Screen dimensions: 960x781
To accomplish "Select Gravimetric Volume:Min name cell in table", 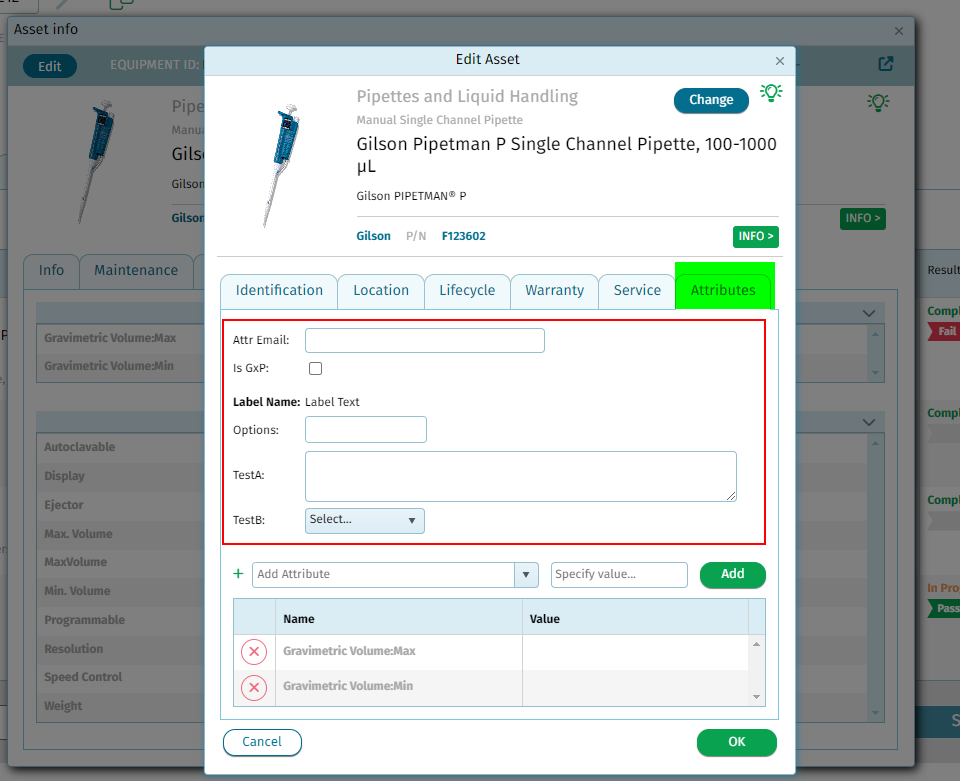I will (x=399, y=687).
